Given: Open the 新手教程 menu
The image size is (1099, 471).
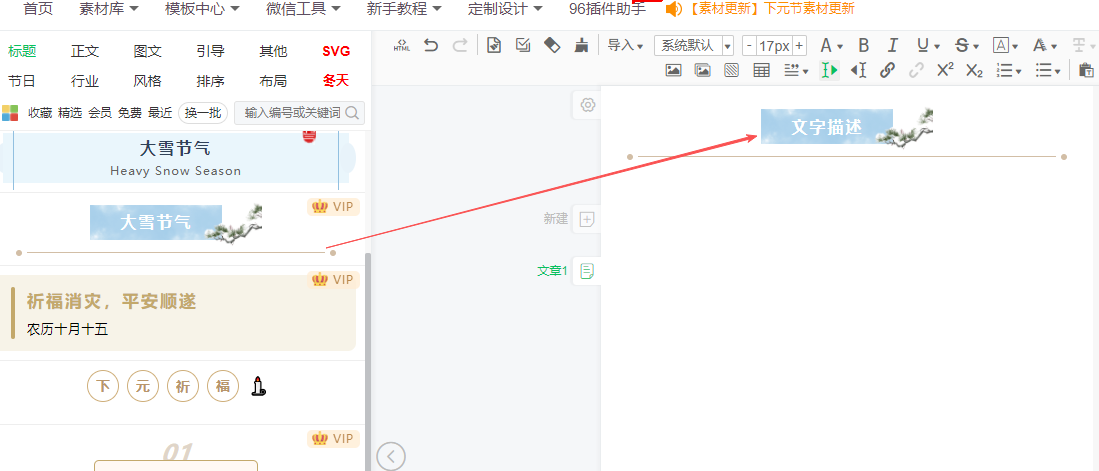Looking at the screenshot, I should pyautogui.click(x=403, y=9).
